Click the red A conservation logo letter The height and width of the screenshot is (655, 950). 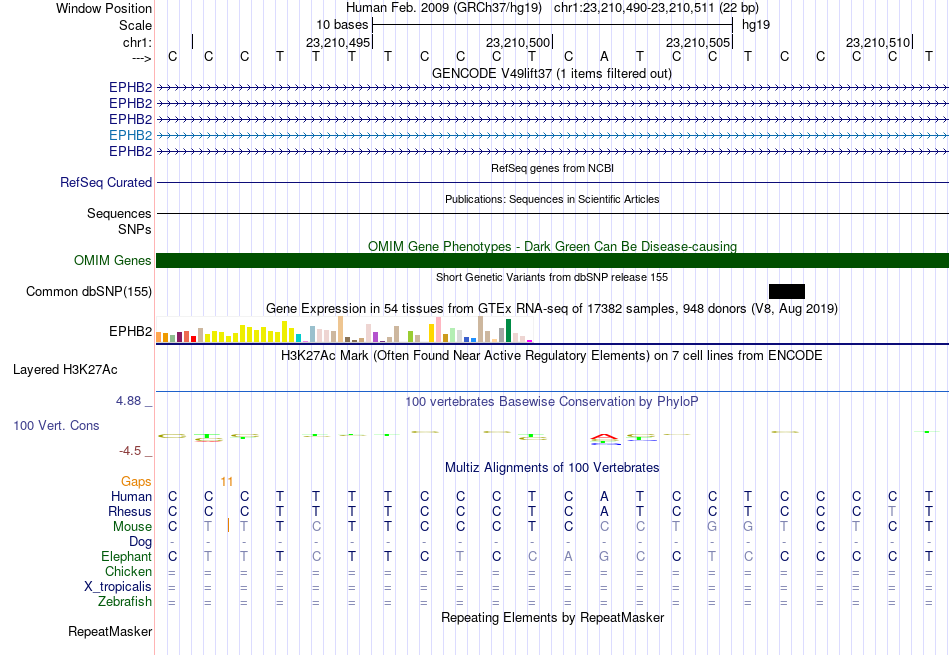(x=604, y=436)
